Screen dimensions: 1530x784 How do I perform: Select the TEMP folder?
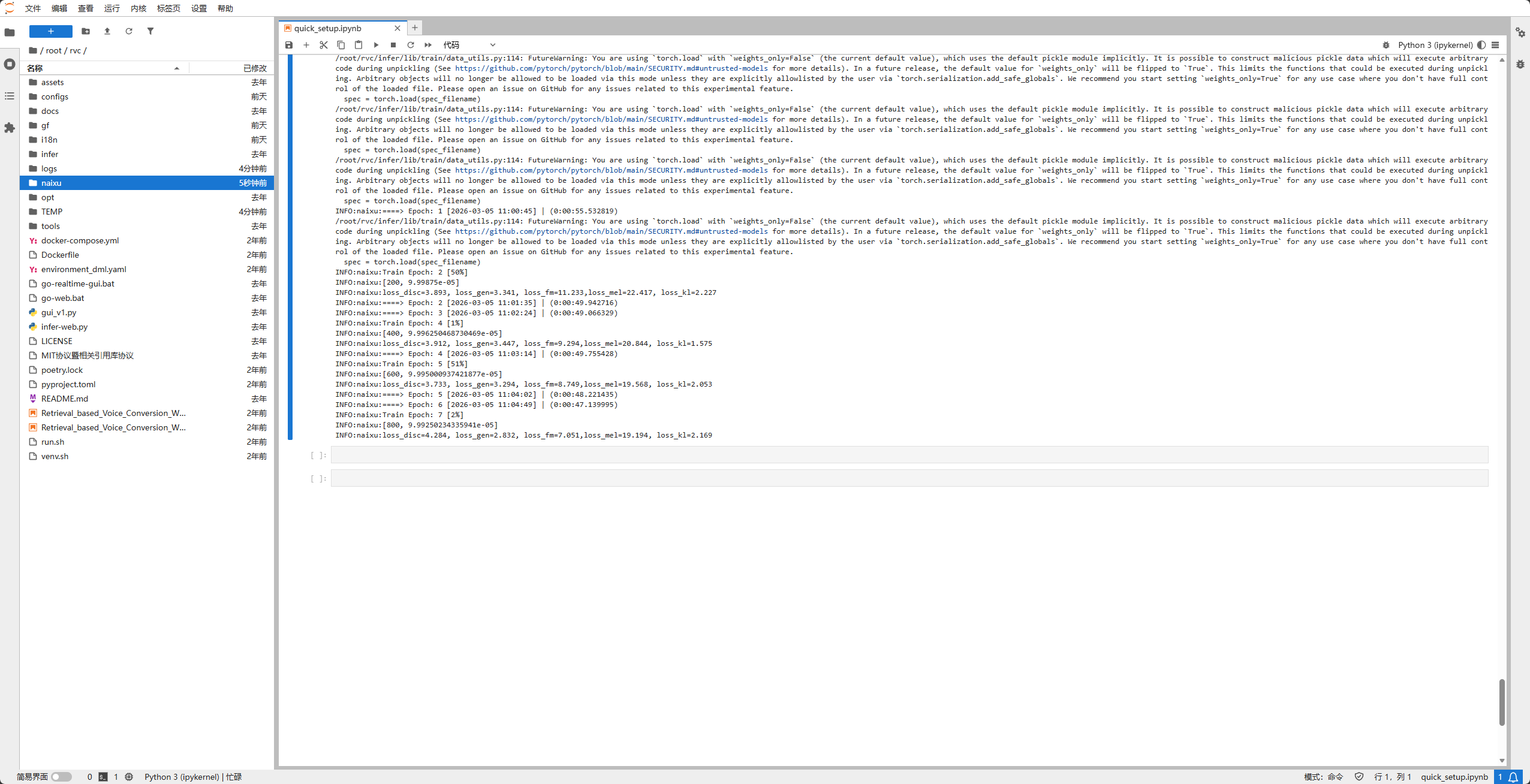tap(147, 212)
